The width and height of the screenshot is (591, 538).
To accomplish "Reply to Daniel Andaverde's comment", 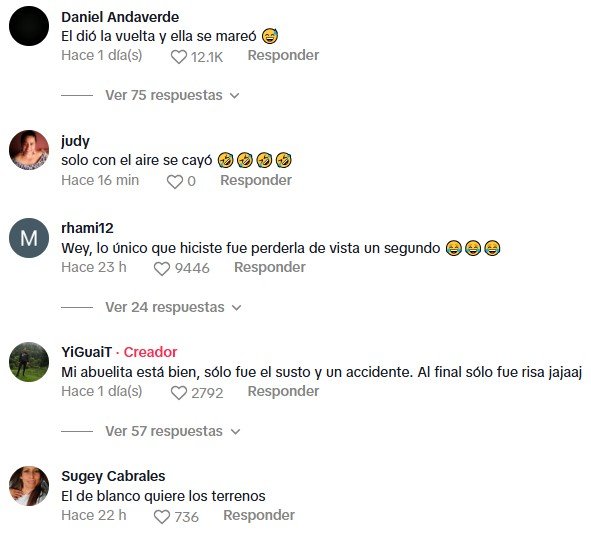I will pyautogui.click(x=283, y=55).
